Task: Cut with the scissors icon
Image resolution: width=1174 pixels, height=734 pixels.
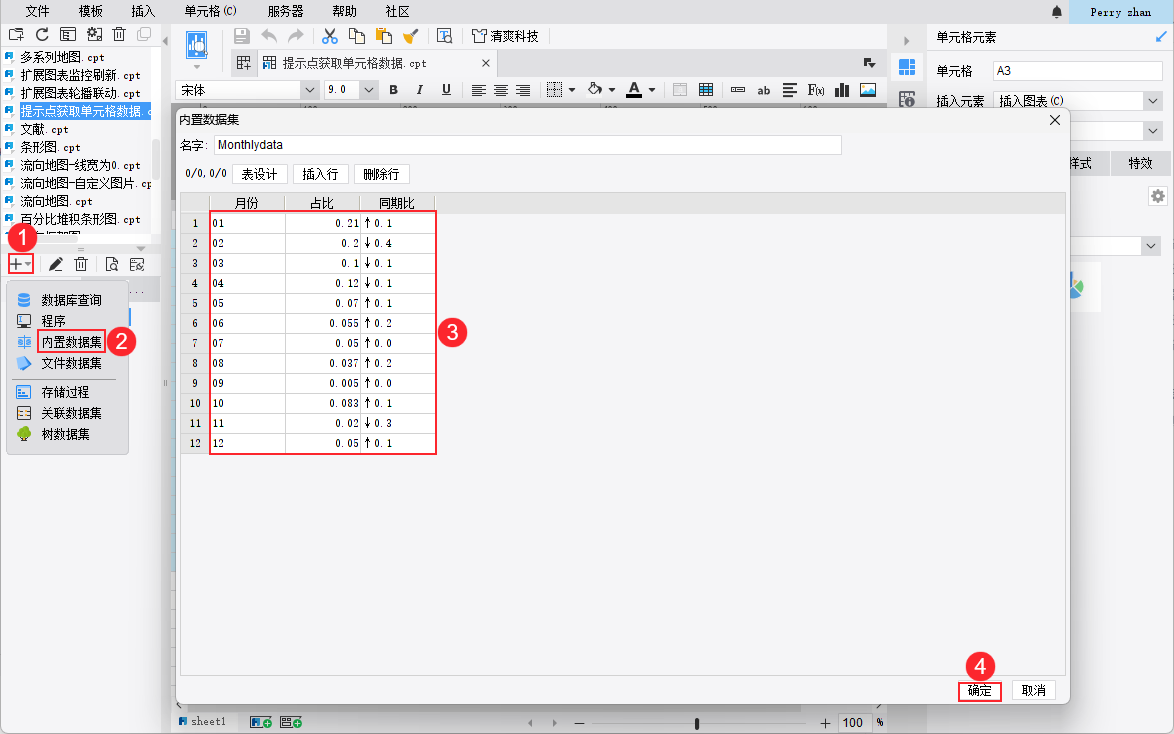Action: (x=329, y=36)
